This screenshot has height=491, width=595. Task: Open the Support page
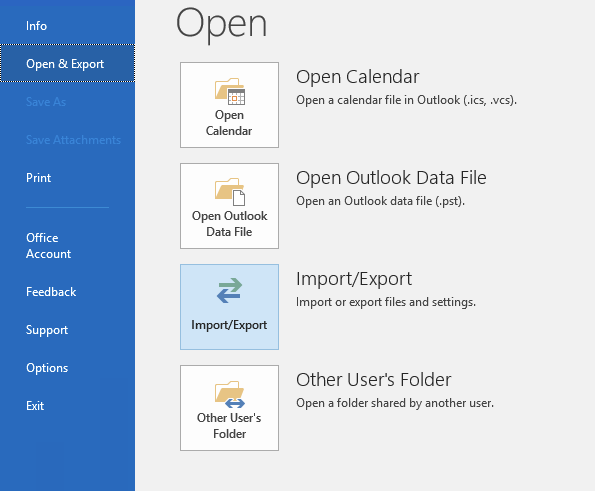click(47, 330)
